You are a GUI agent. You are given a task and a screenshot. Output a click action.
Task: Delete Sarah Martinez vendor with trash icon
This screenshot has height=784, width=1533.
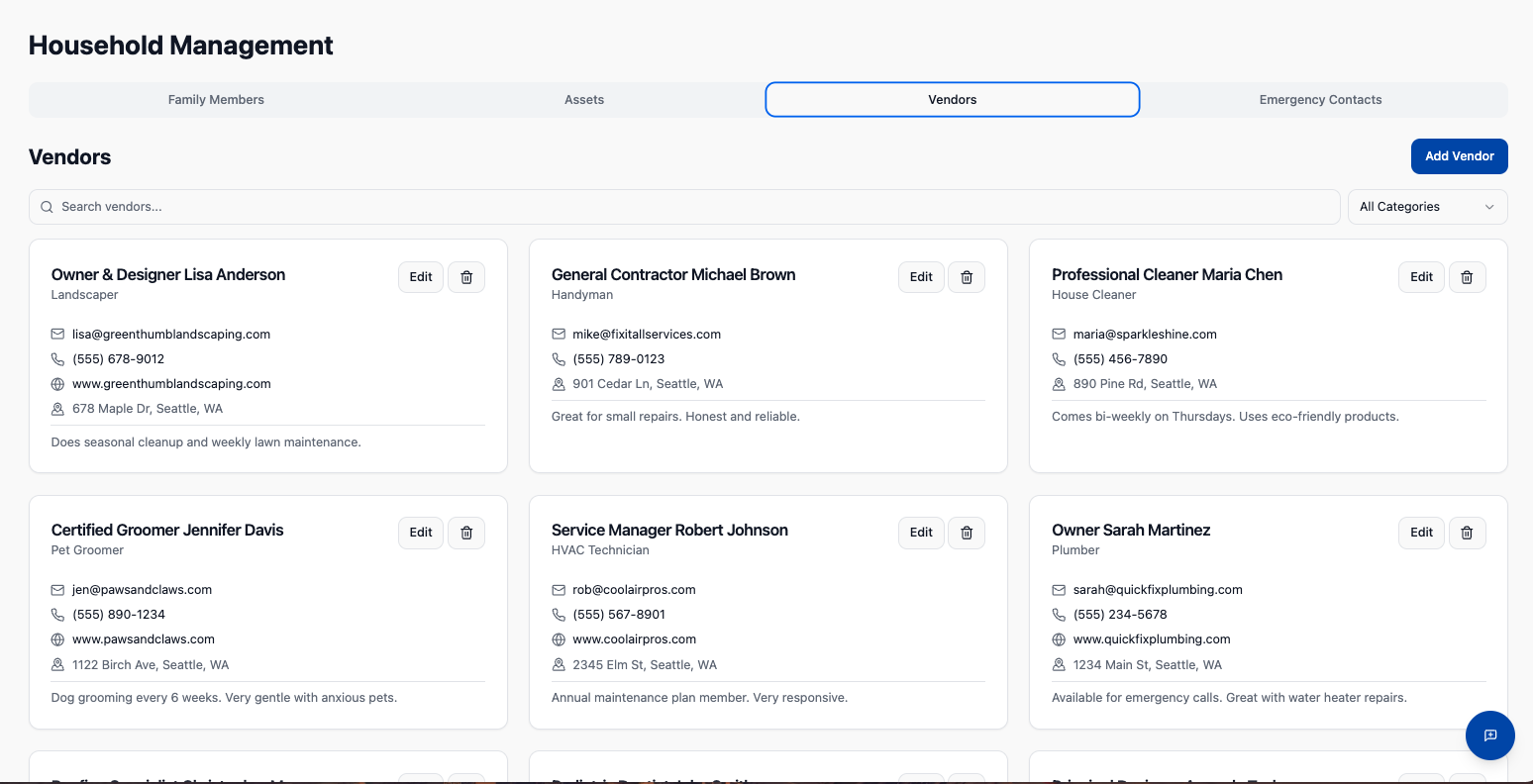tap(1467, 533)
